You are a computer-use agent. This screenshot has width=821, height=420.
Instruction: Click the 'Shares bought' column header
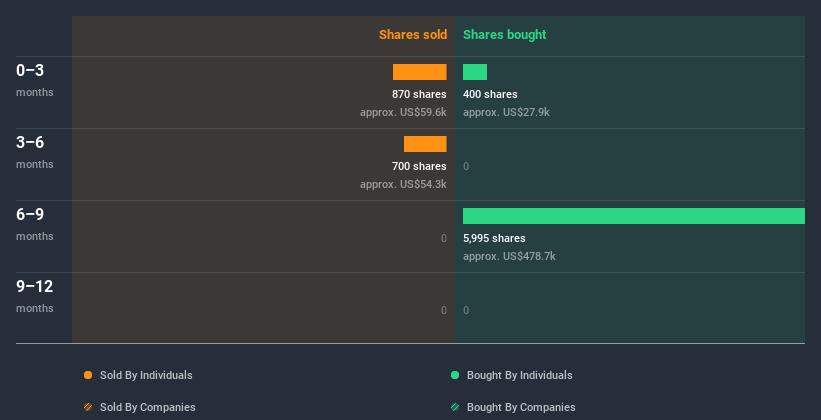(x=505, y=35)
